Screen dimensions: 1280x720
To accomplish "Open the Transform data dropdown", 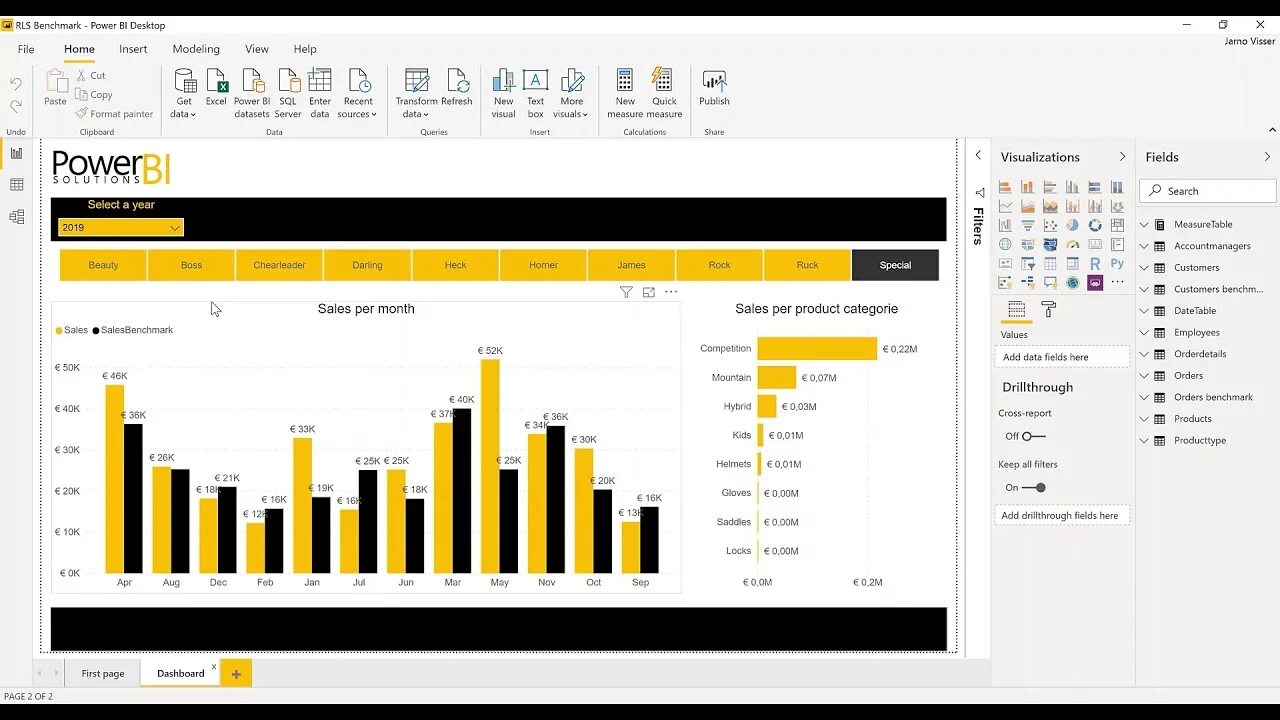I will [416, 94].
